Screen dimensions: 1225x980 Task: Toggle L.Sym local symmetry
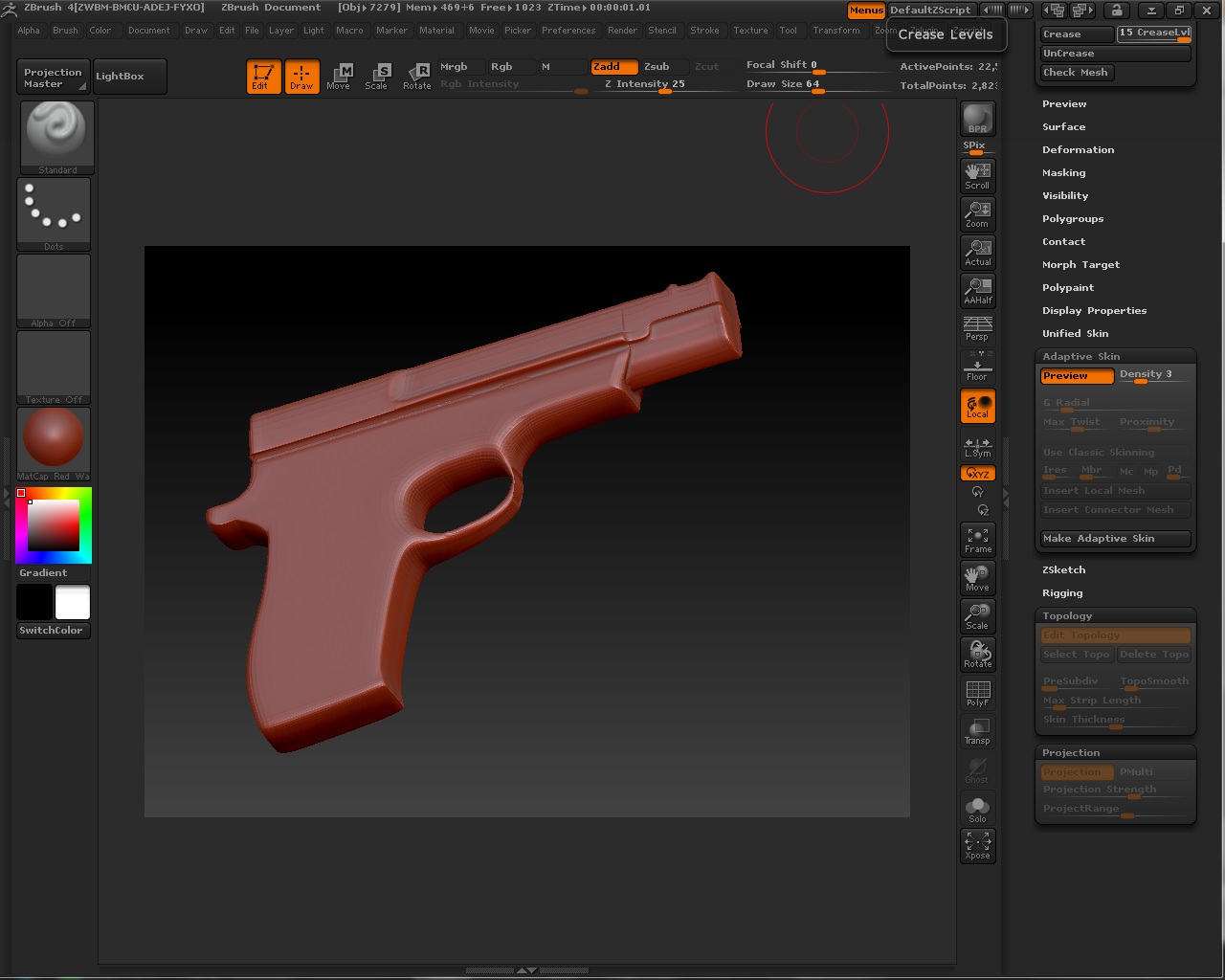pyautogui.click(x=977, y=446)
